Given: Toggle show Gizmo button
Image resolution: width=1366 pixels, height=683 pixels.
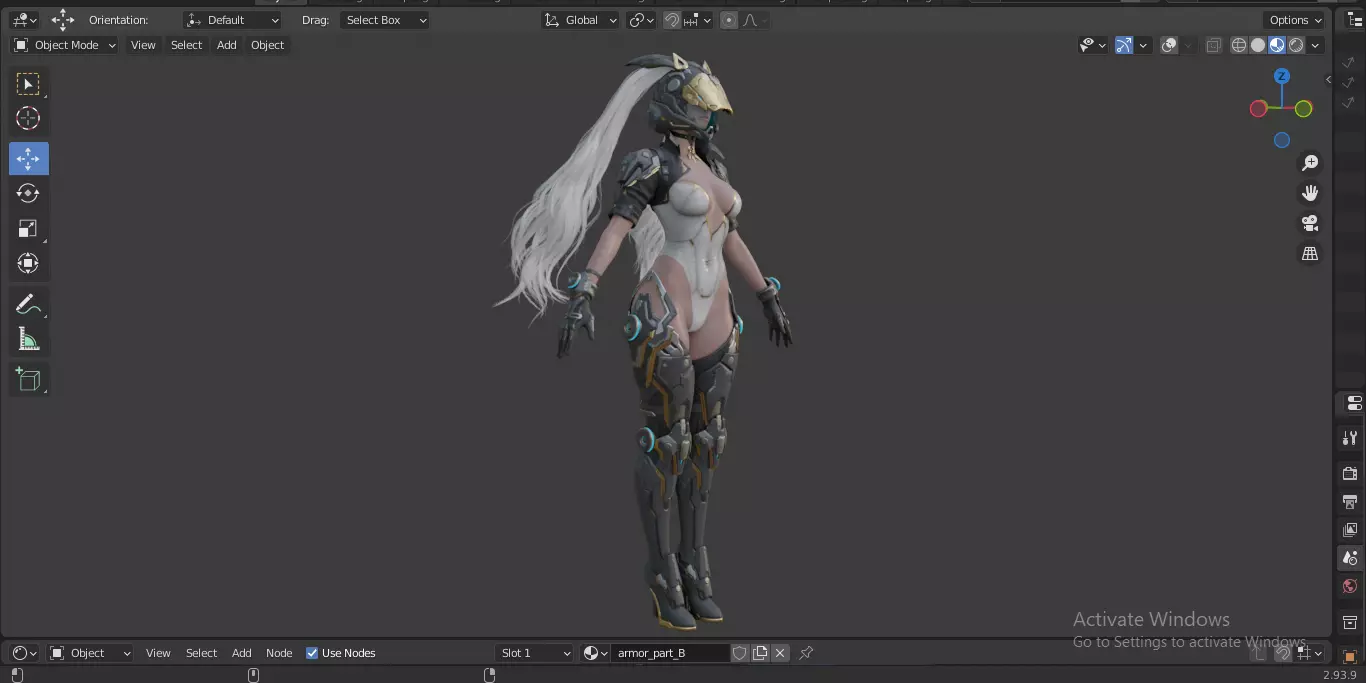Looking at the screenshot, I should click(x=1124, y=45).
